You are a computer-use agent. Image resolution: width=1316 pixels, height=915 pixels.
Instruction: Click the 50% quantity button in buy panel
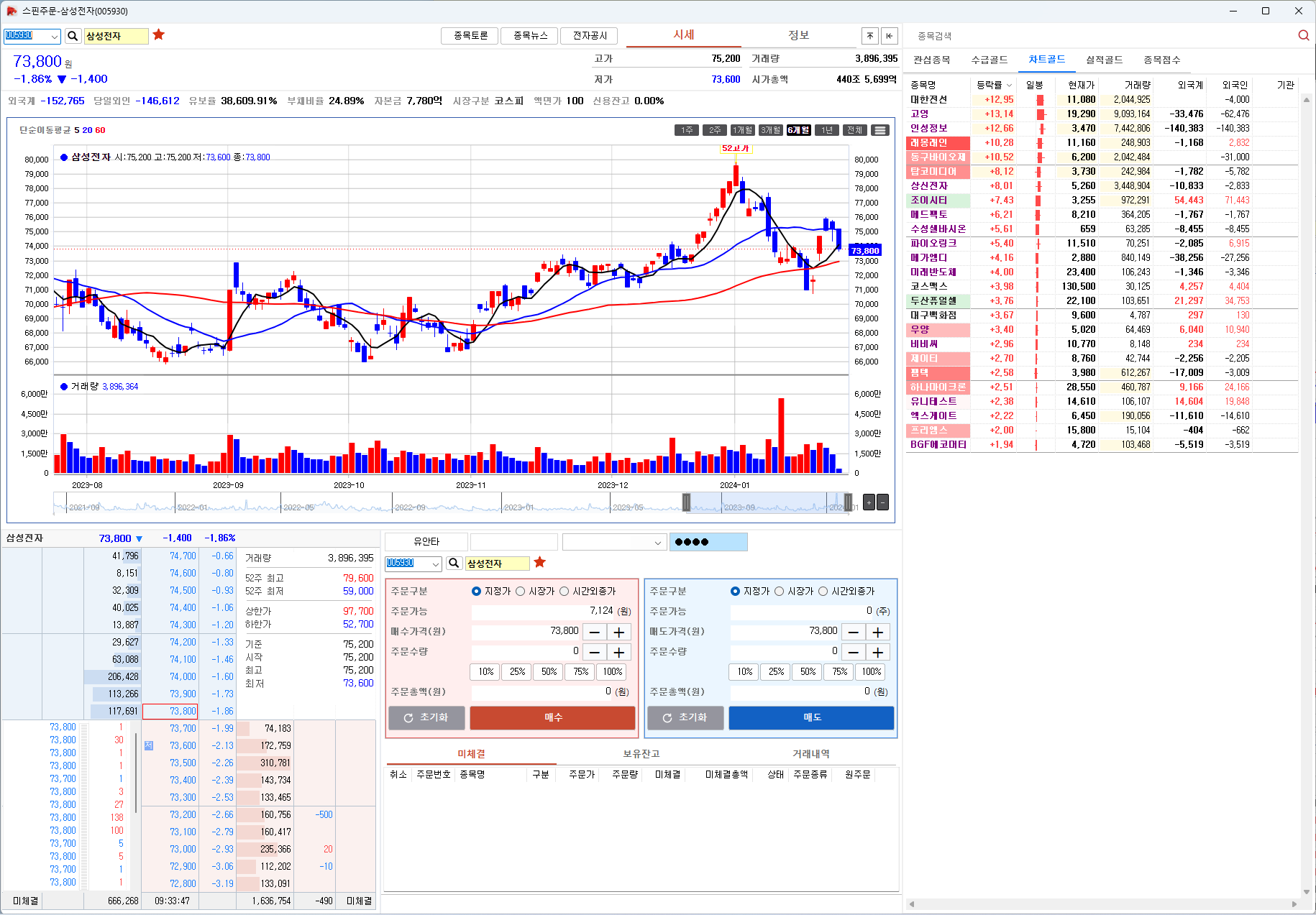[549, 672]
